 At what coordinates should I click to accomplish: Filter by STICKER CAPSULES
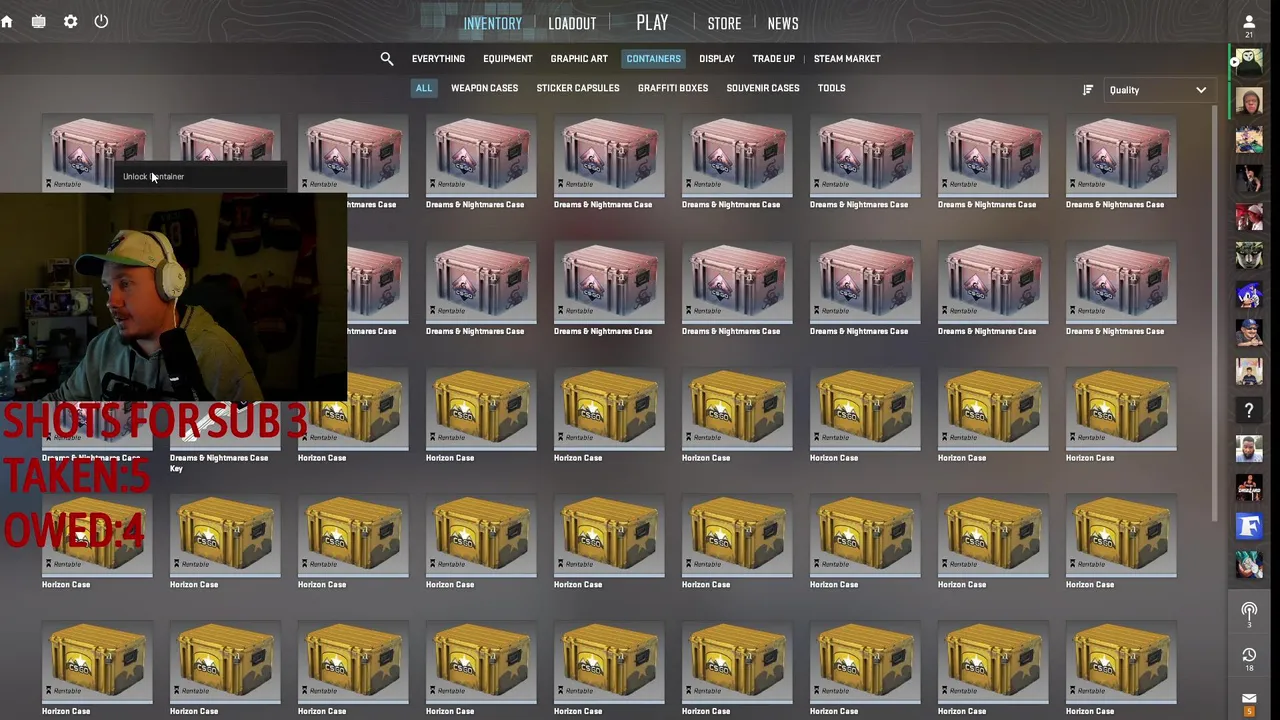(578, 88)
